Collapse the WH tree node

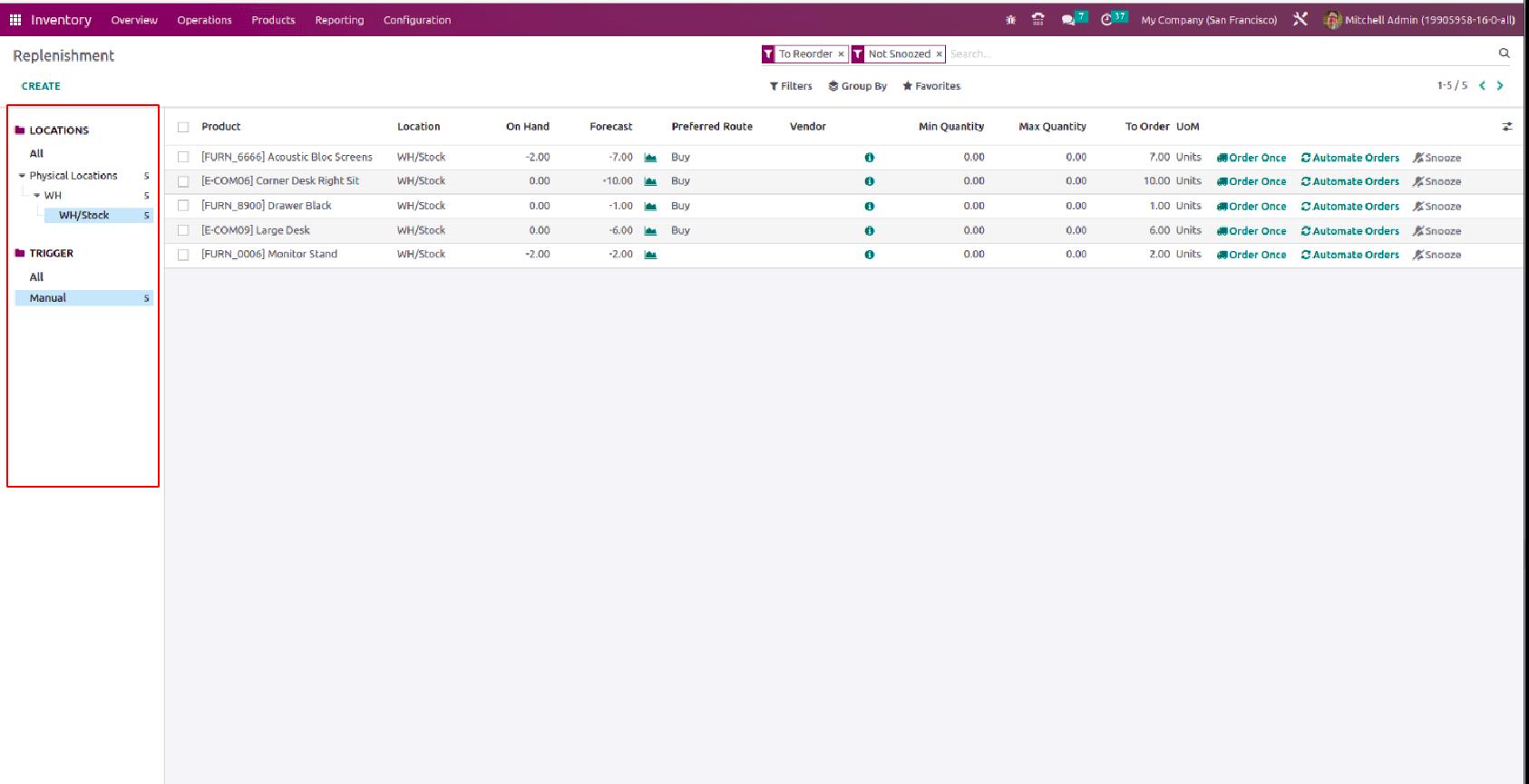pos(37,196)
